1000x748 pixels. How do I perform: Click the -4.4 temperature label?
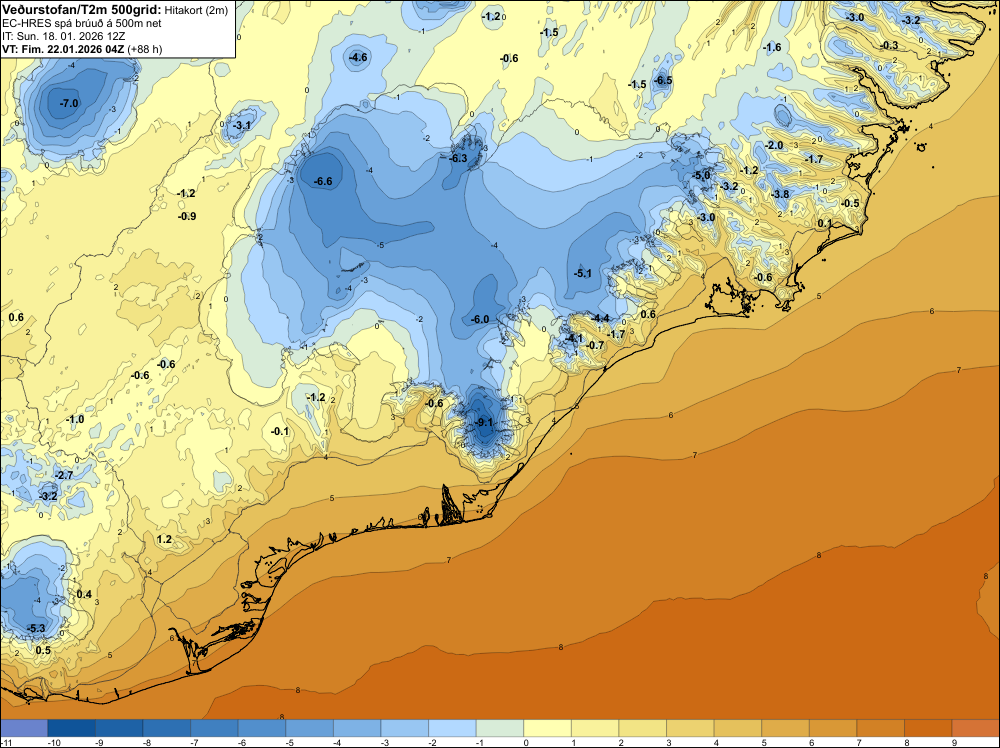tap(600, 318)
